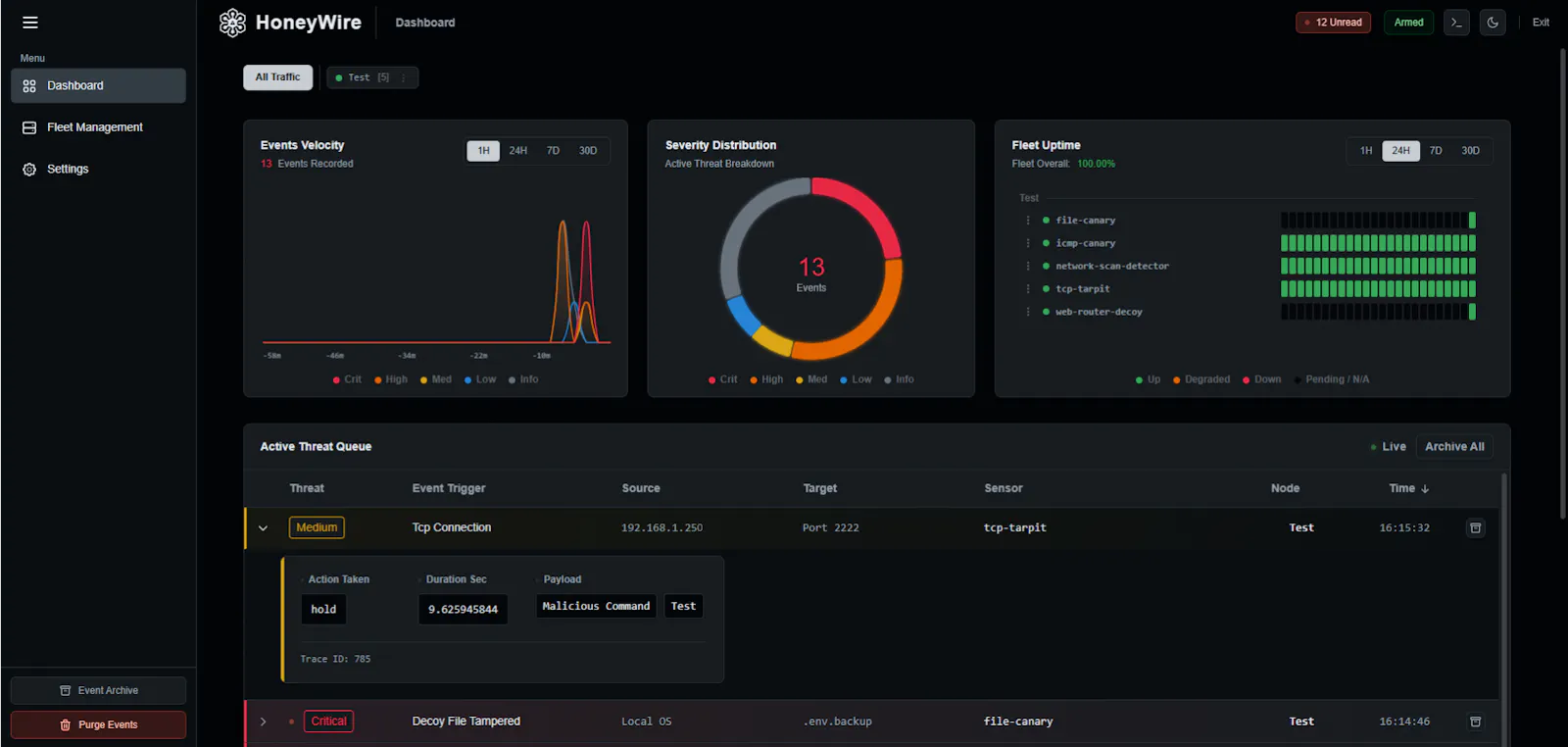Viewport: 1568px width, 747px height.
Task: Expand the Decoy File Tampered row
Action: 263,722
